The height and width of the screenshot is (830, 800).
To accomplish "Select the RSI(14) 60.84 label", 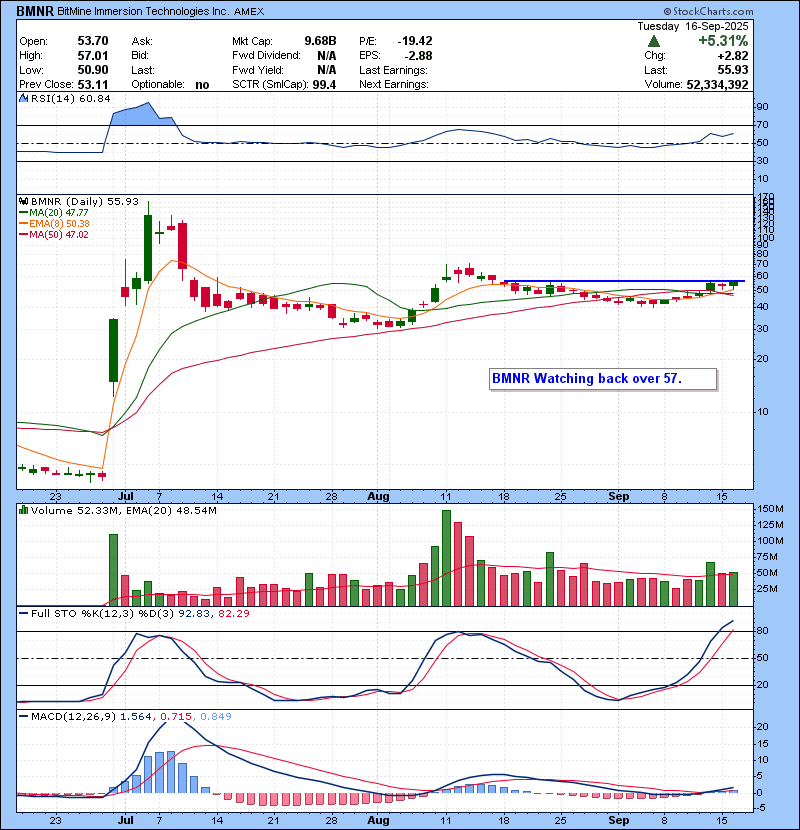I will pos(70,98).
